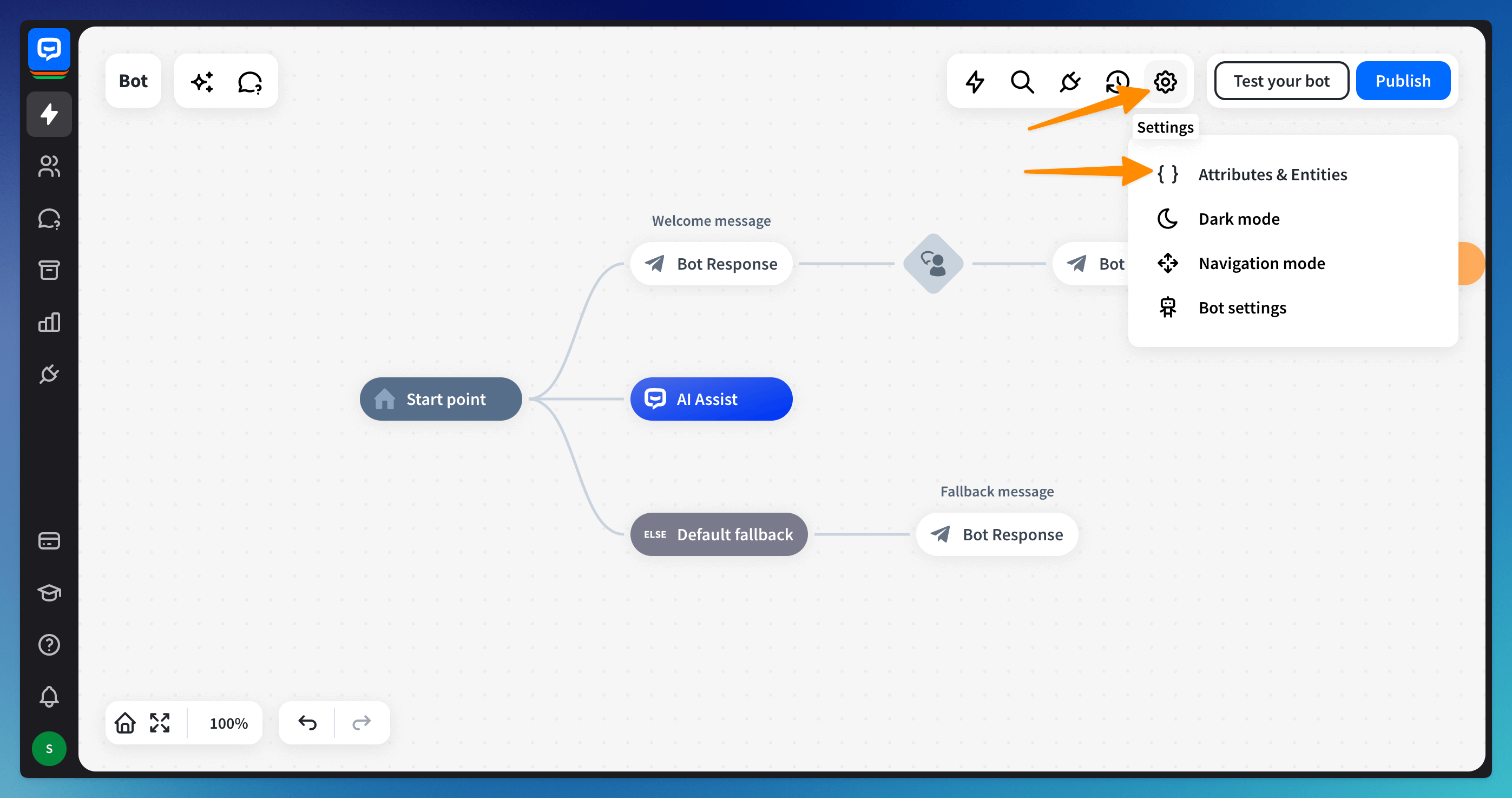This screenshot has width=1512, height=798.
Task: Click the 100% zoom level control
Action: (x=228, y=723)
